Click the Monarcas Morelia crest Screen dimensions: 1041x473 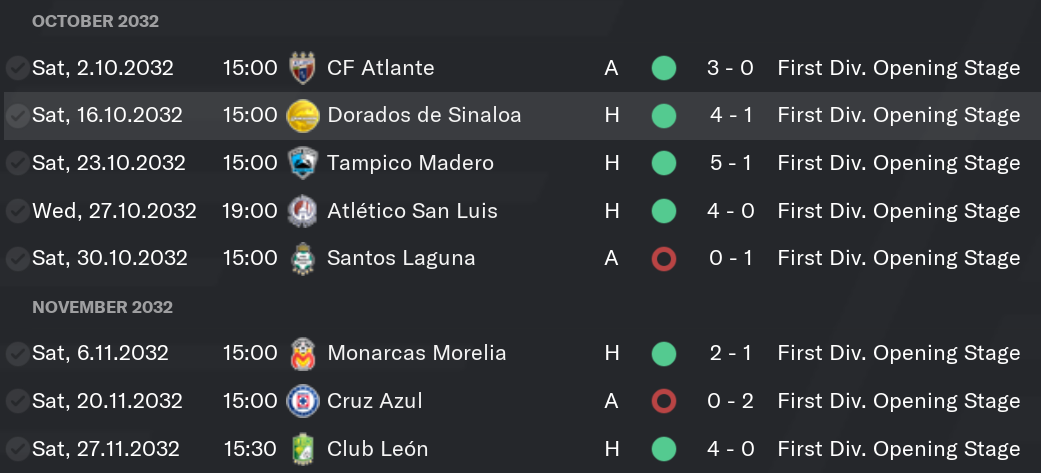[x=303, y=353]
